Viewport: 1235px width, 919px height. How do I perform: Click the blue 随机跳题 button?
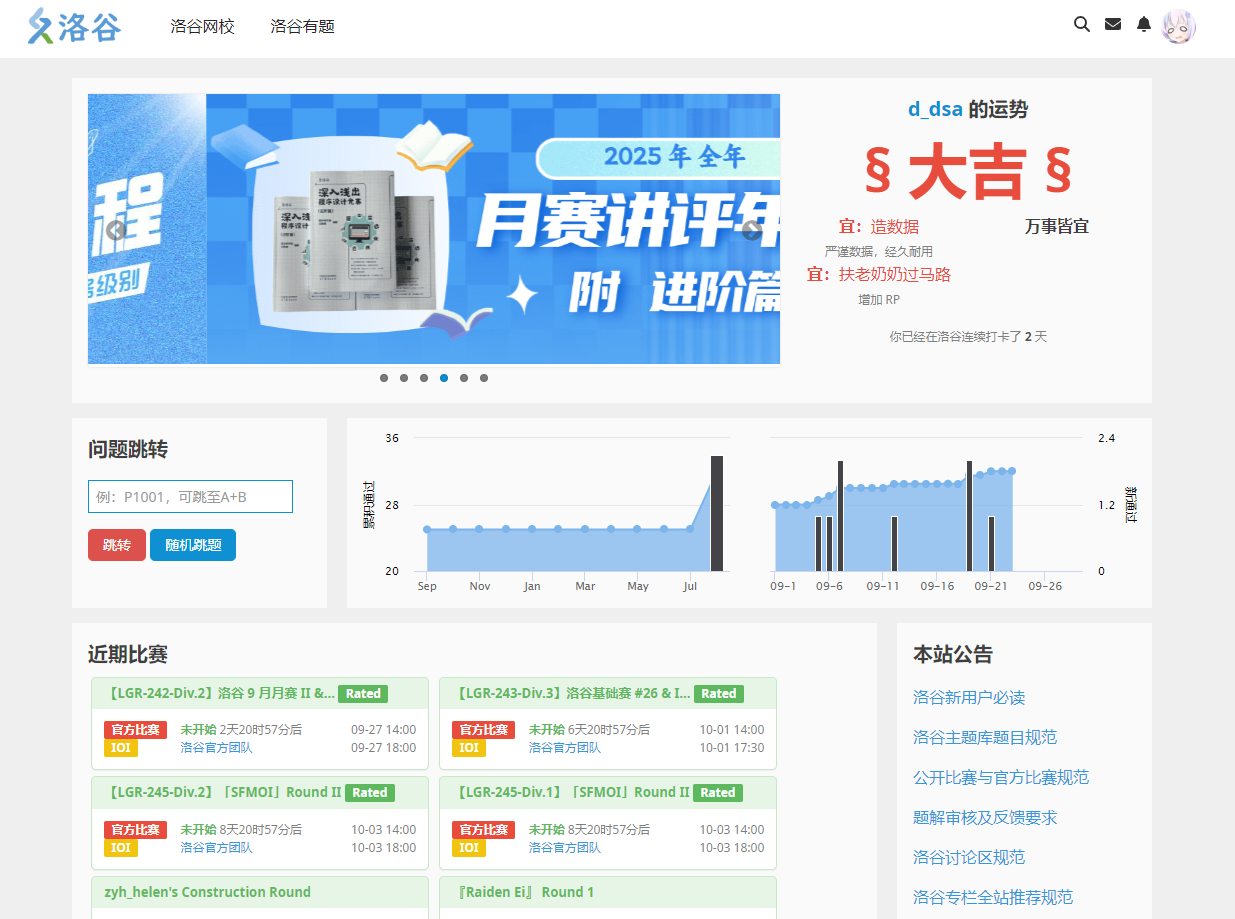point(193,545)
